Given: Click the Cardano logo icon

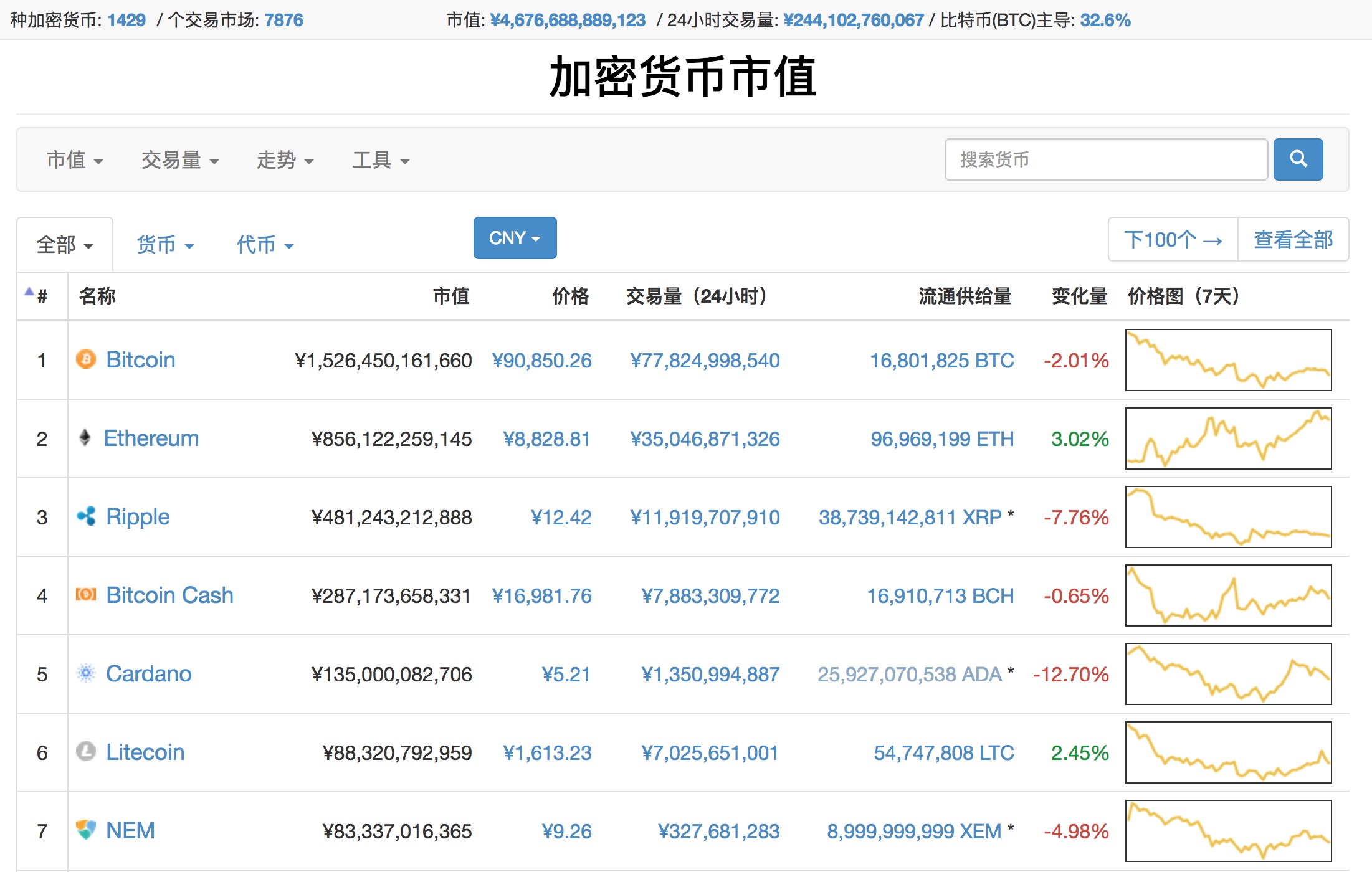Looking at the screenshot, I should (x=86, y=673).
